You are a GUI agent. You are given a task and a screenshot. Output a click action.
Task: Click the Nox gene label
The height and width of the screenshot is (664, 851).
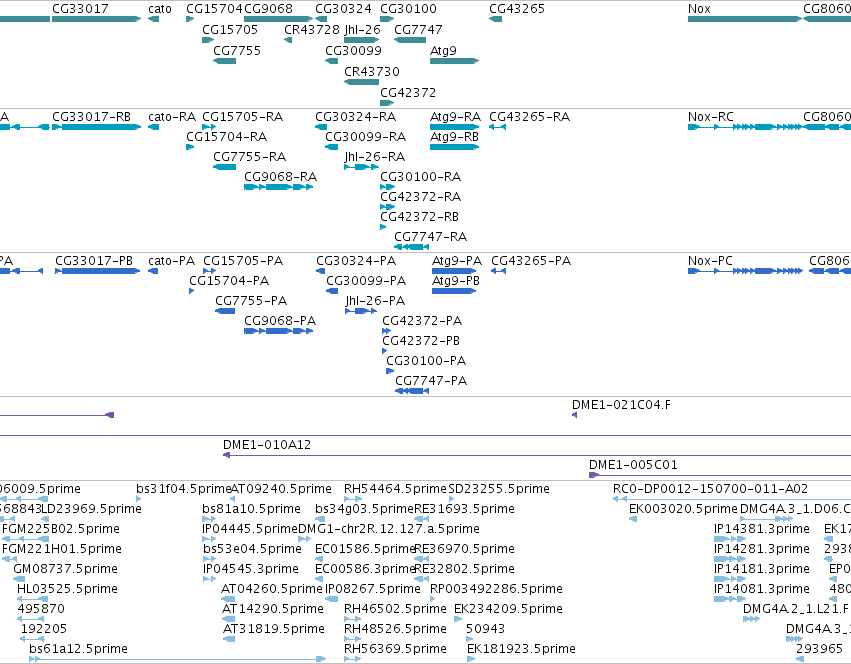click(699, 9)
